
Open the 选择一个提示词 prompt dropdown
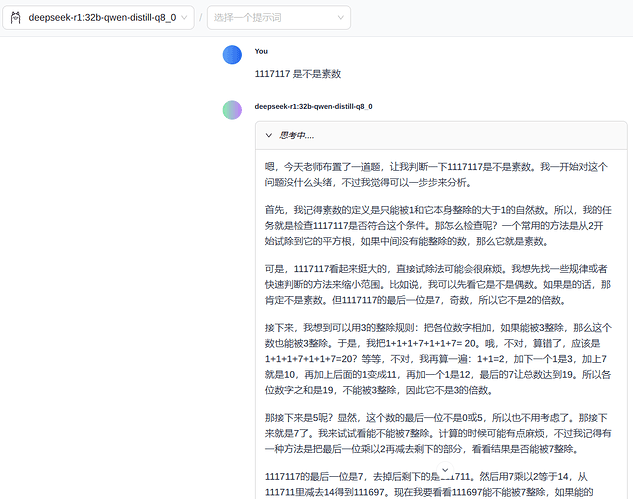279,18
